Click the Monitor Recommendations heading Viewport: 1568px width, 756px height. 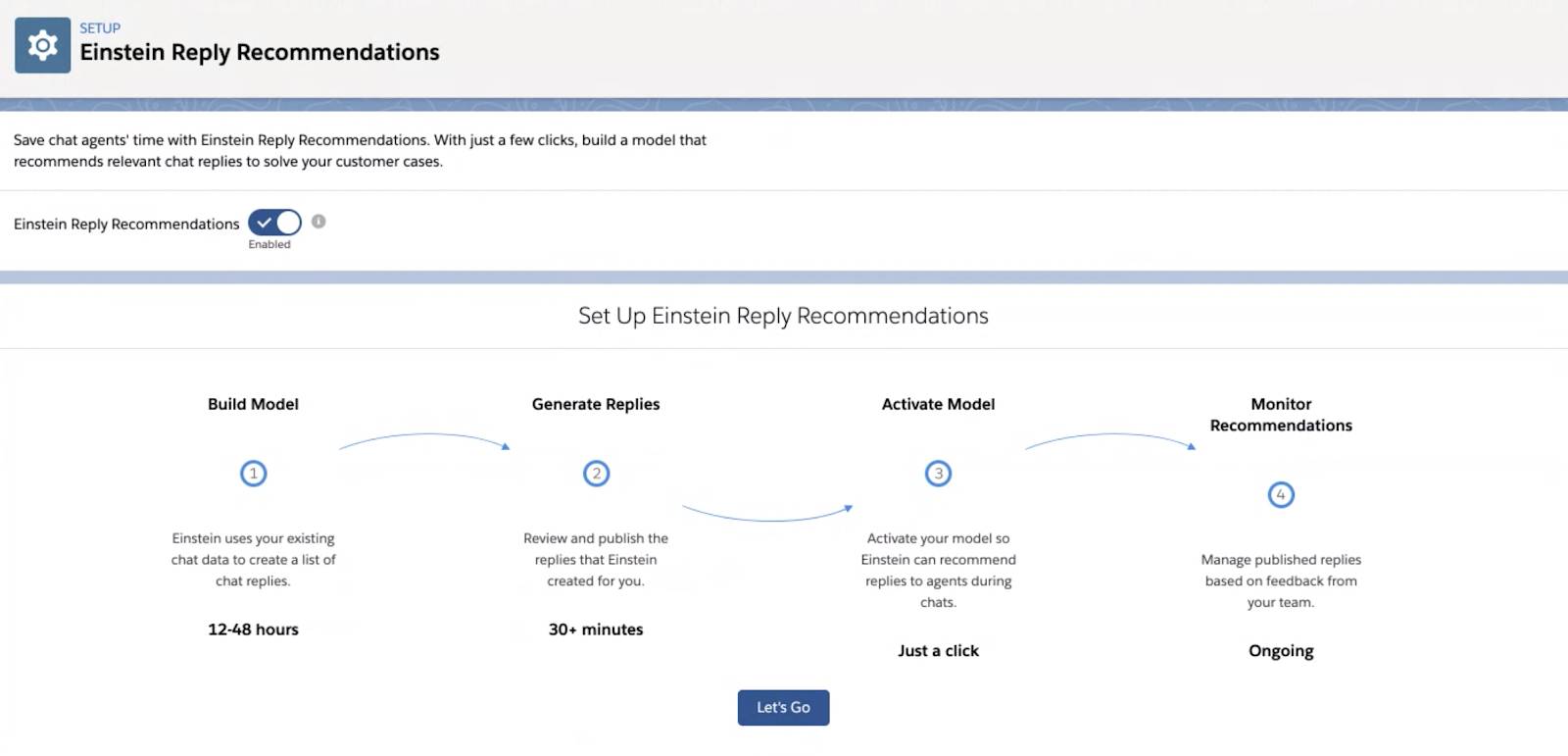click(1281, 415)
